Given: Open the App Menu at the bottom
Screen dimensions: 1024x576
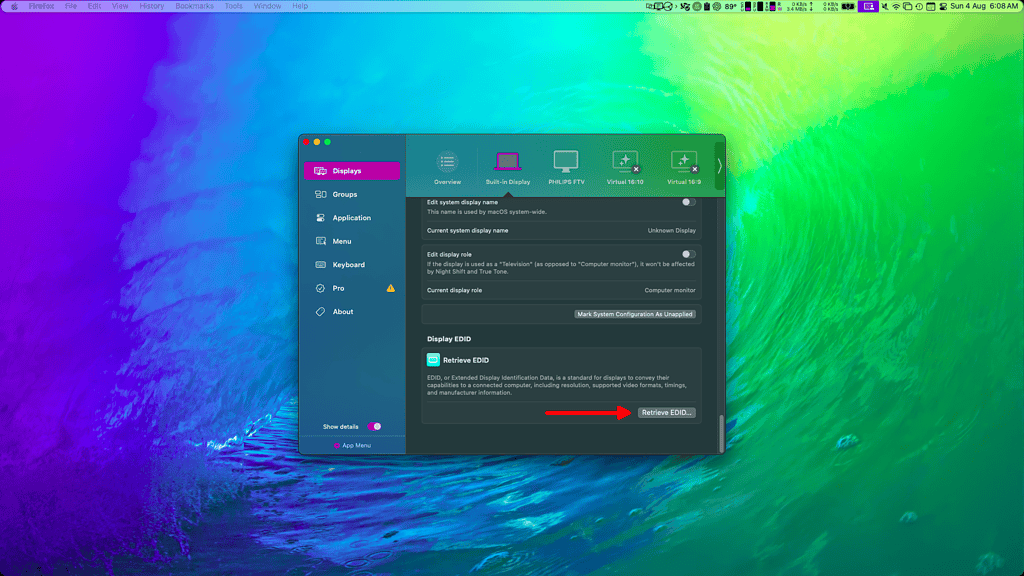Looking at the screenshot, I should click(x=354, y=445).
